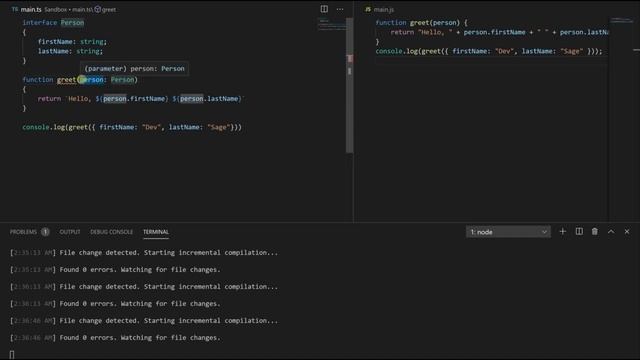Viewport: 640px width, 360px height.
Task: Click the greet symbol icon in breadcrumb
Action: pyautogui.click(x=98, y=9)
